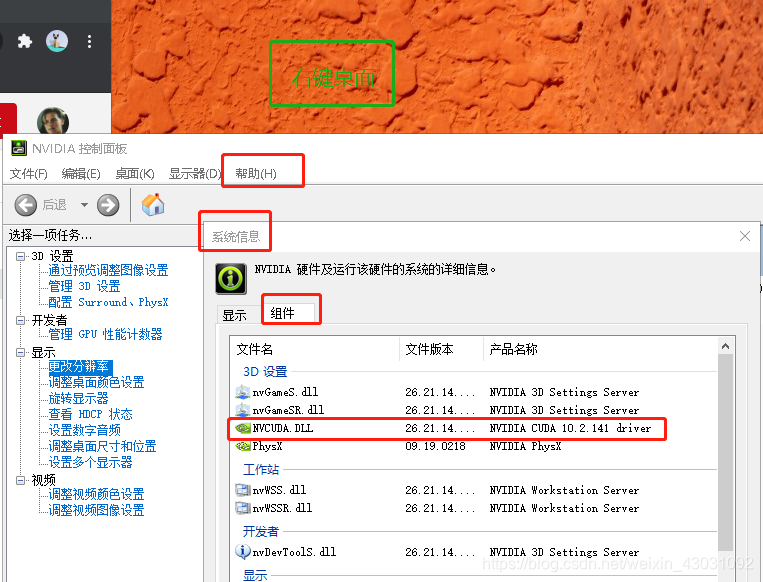Open 设置多个显示器 task
The height and width of the screenshot is (582, 763).
[90, 462]
